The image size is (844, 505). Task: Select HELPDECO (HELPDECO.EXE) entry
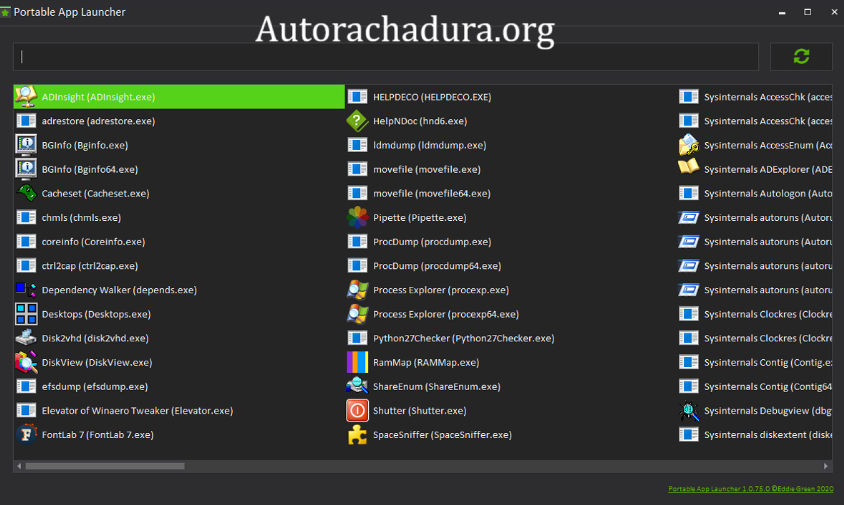510,97
